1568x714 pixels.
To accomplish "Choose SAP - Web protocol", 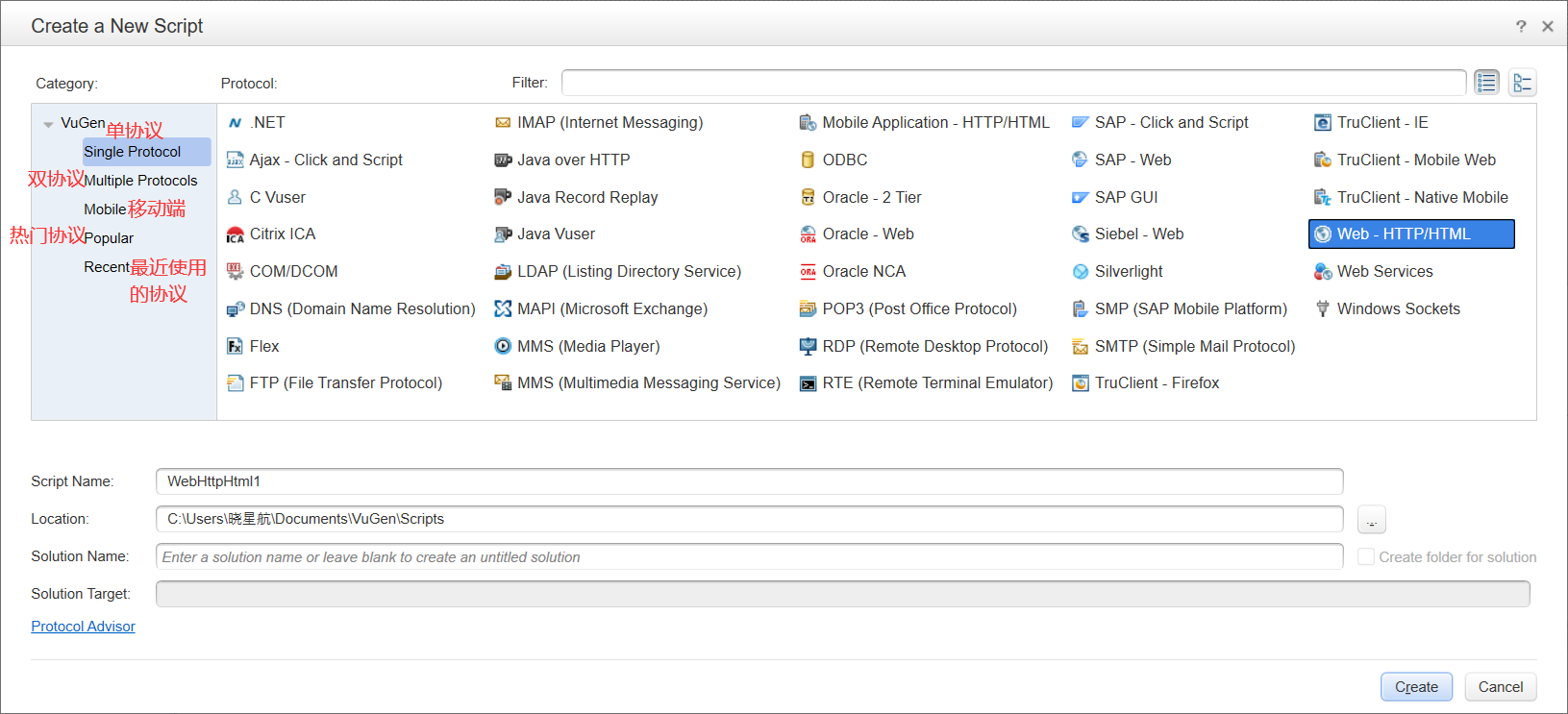I will [1122, 160].
